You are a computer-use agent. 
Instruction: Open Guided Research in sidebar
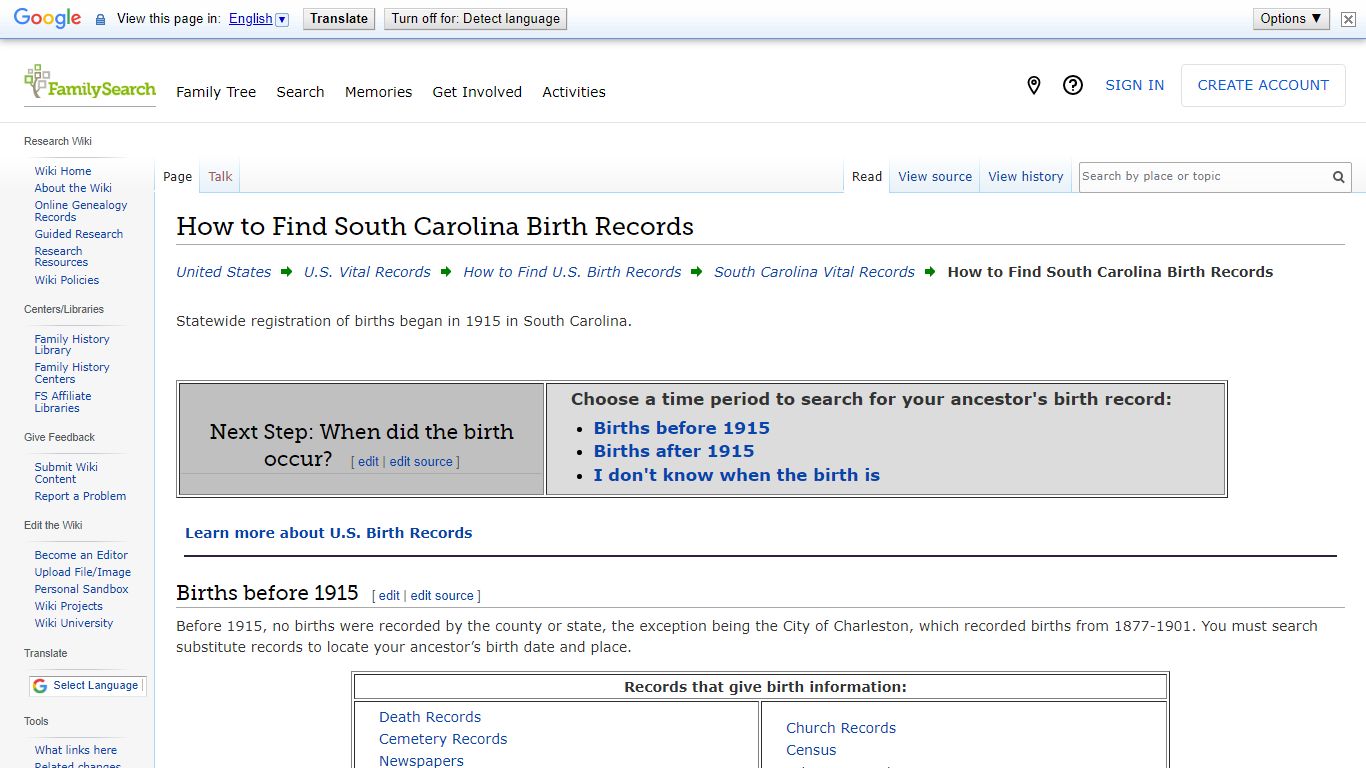79,234
